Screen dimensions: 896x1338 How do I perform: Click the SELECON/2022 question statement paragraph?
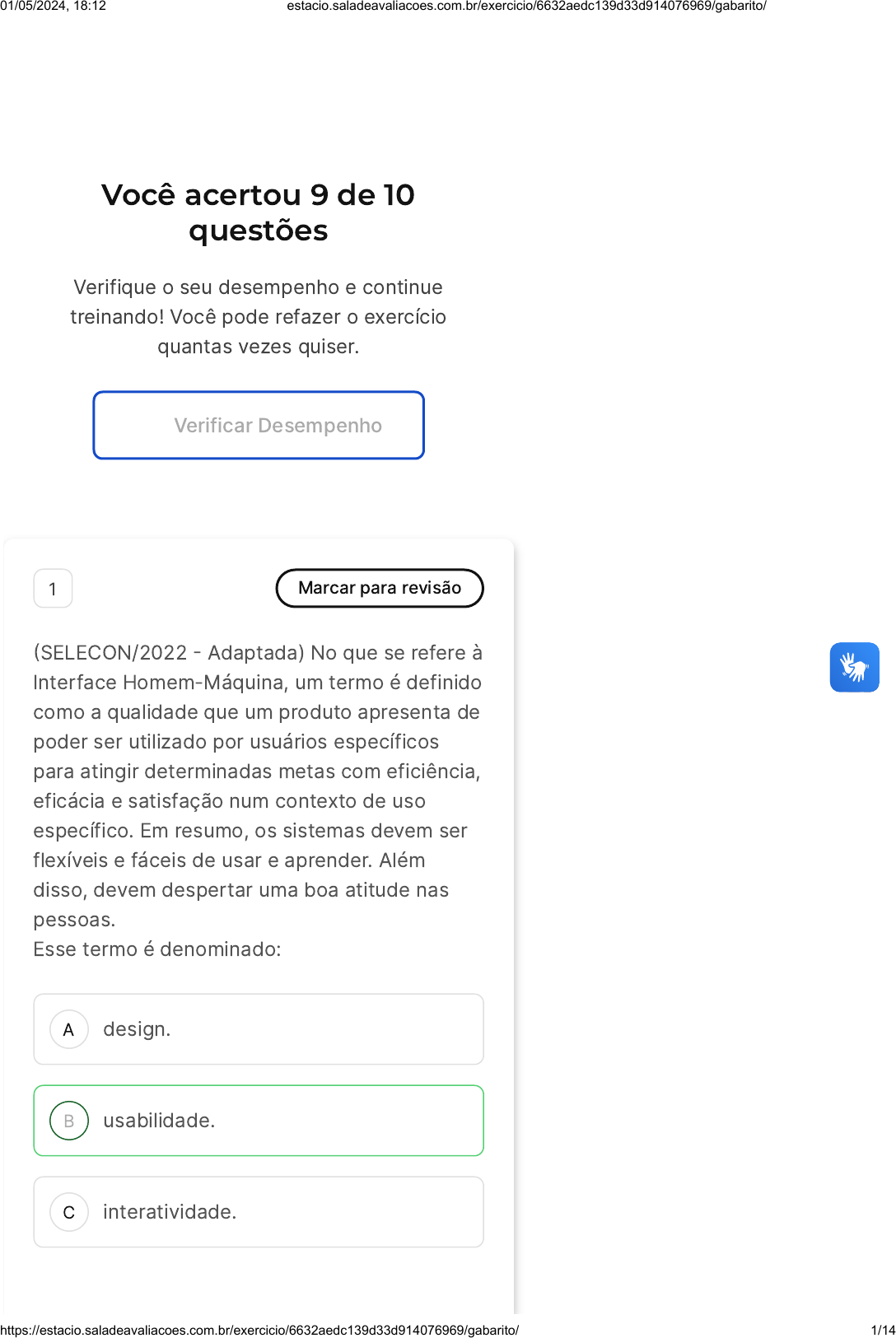pos(258,786)
